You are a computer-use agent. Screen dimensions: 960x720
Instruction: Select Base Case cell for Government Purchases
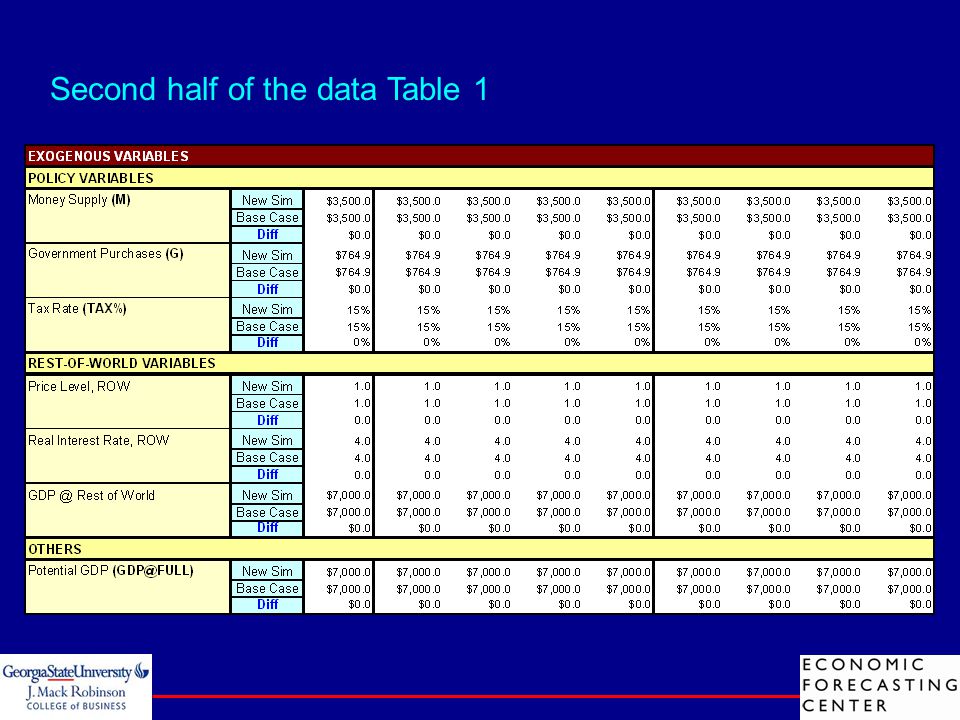click(x=267, y=272)
